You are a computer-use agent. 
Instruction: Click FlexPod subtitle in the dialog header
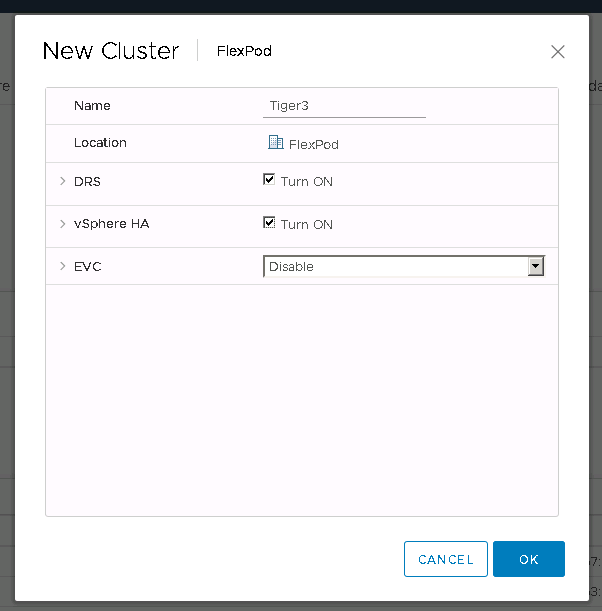[x=244, y=51]
